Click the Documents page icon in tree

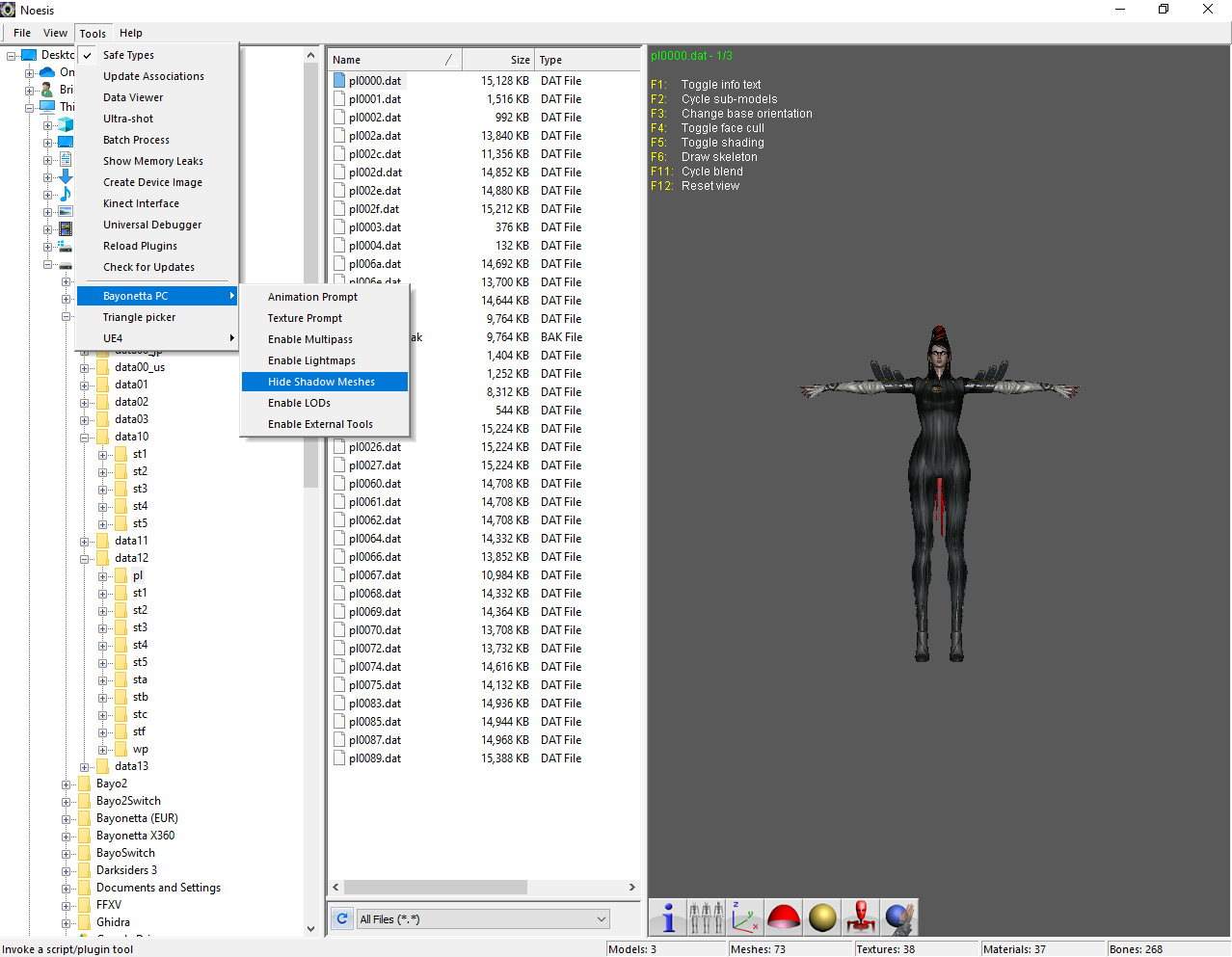[x=66, y=159]
